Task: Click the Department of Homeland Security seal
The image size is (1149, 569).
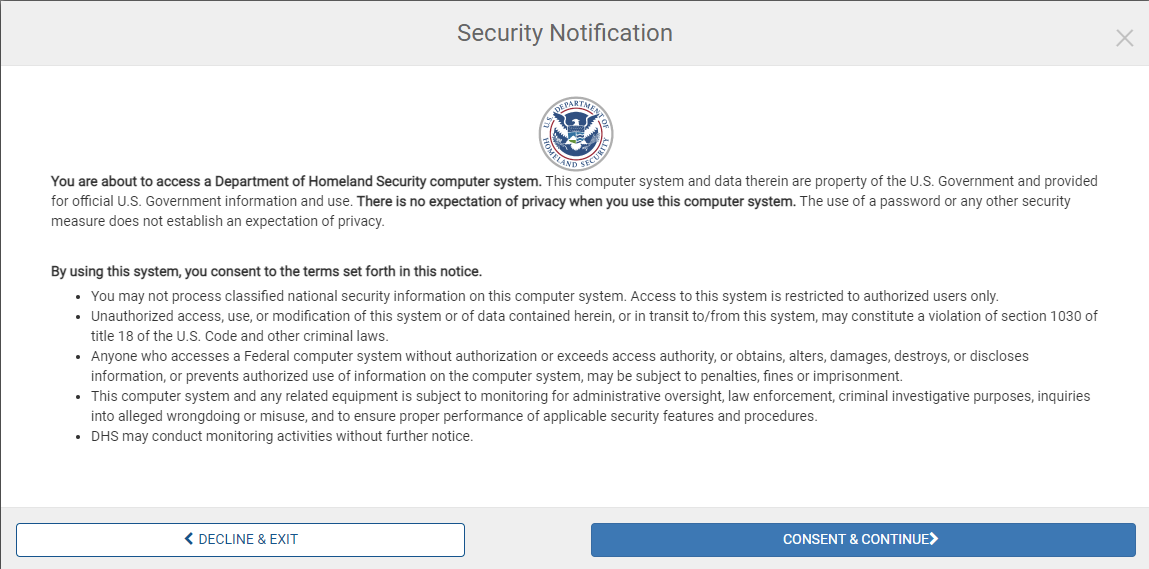Action: [x=575, y=134]
